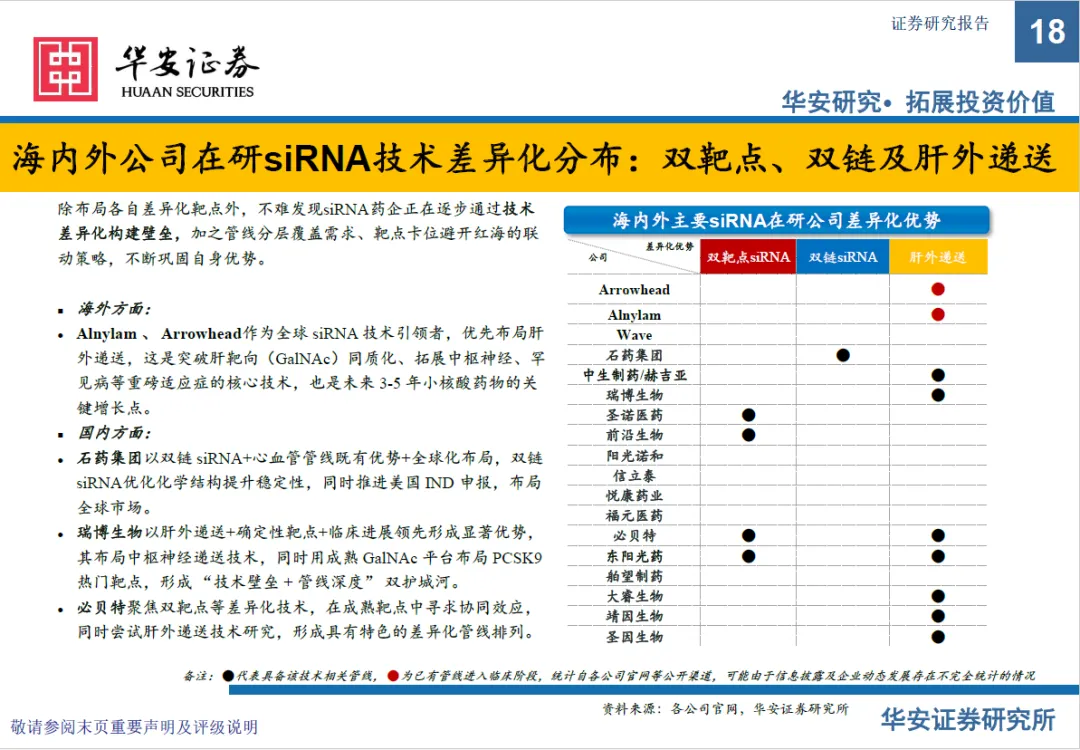Click the 华安证券 calligraphy brand name
The image size is (1080, 750).
coord(187,62)
